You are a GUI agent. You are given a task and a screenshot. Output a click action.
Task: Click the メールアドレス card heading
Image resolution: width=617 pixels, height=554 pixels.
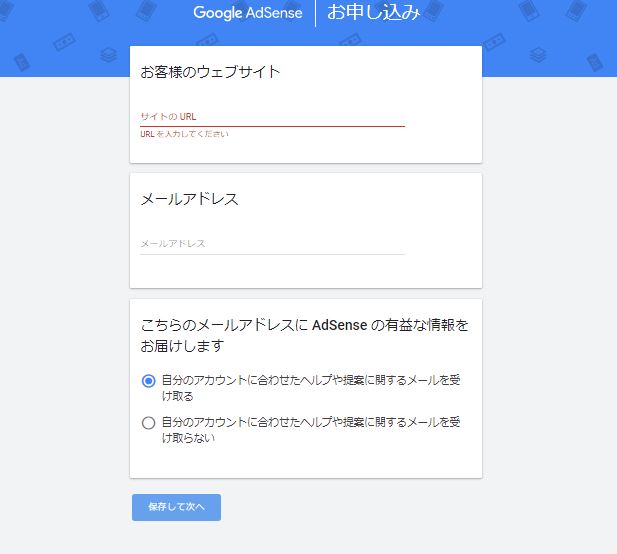[x=190, y=199]
